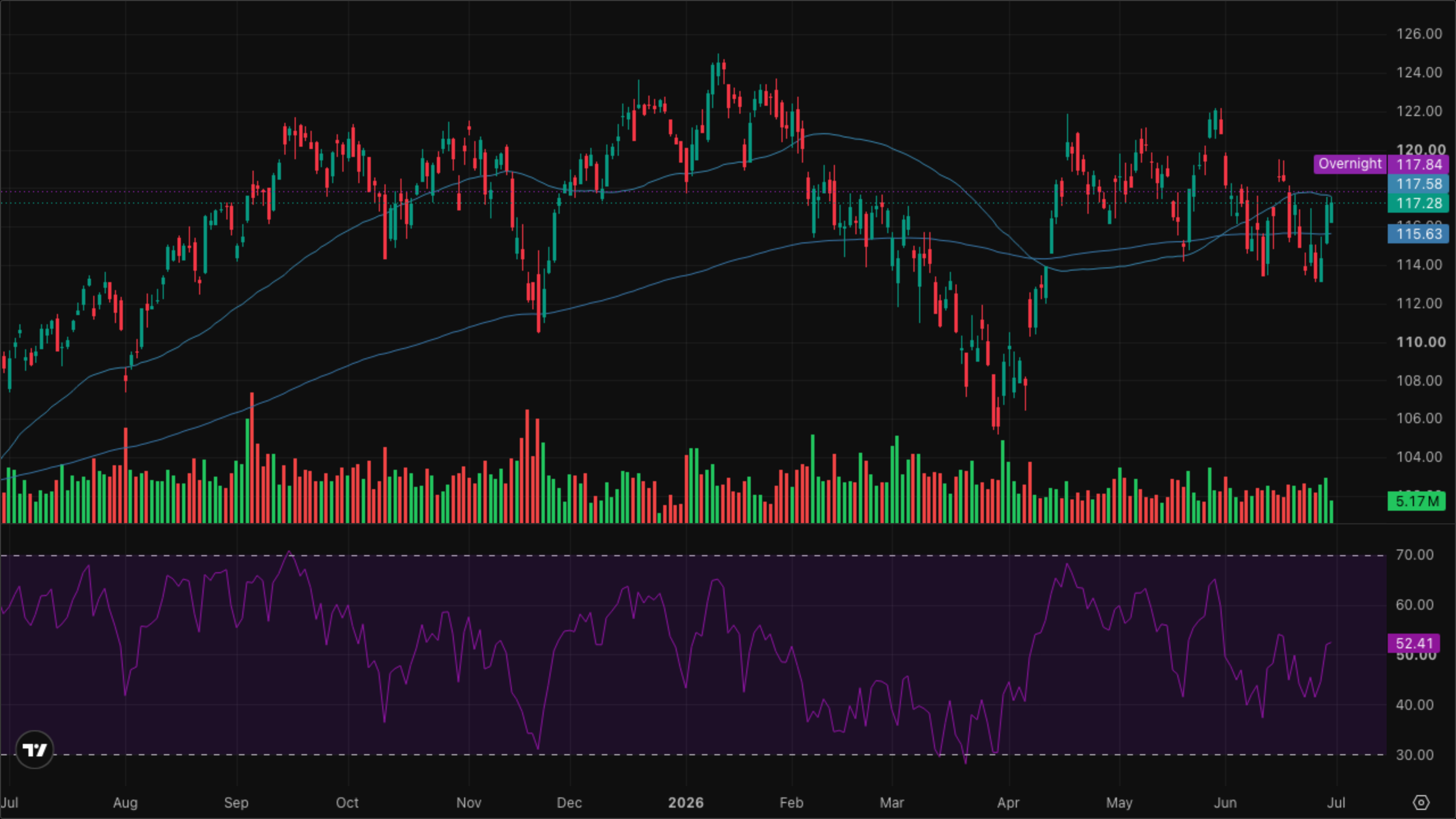Click the Nov label on time axis
This screenshot has width=1456, height=819.
click(x=469, y=803)
